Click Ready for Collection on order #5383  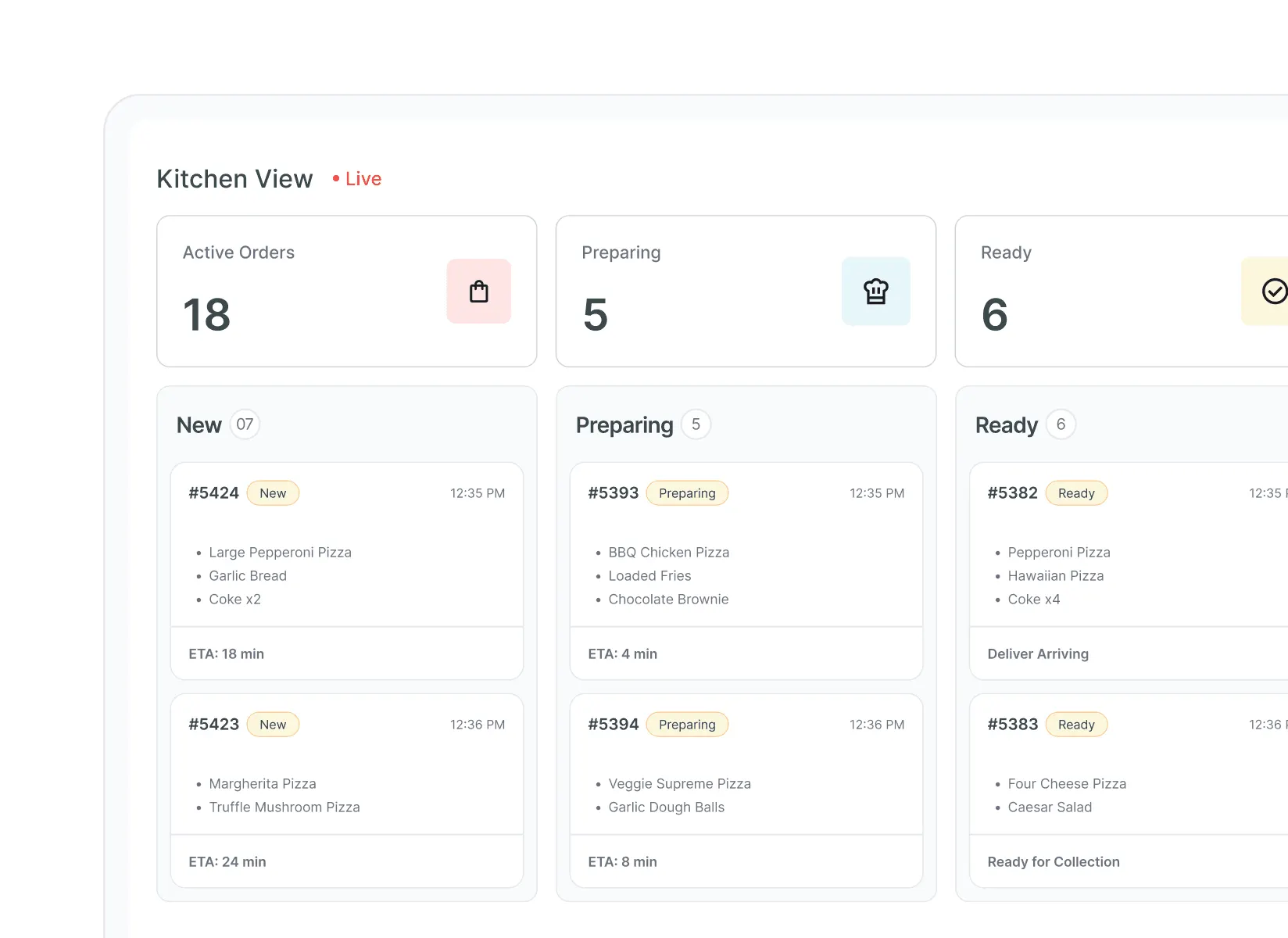pos(1054,862)
